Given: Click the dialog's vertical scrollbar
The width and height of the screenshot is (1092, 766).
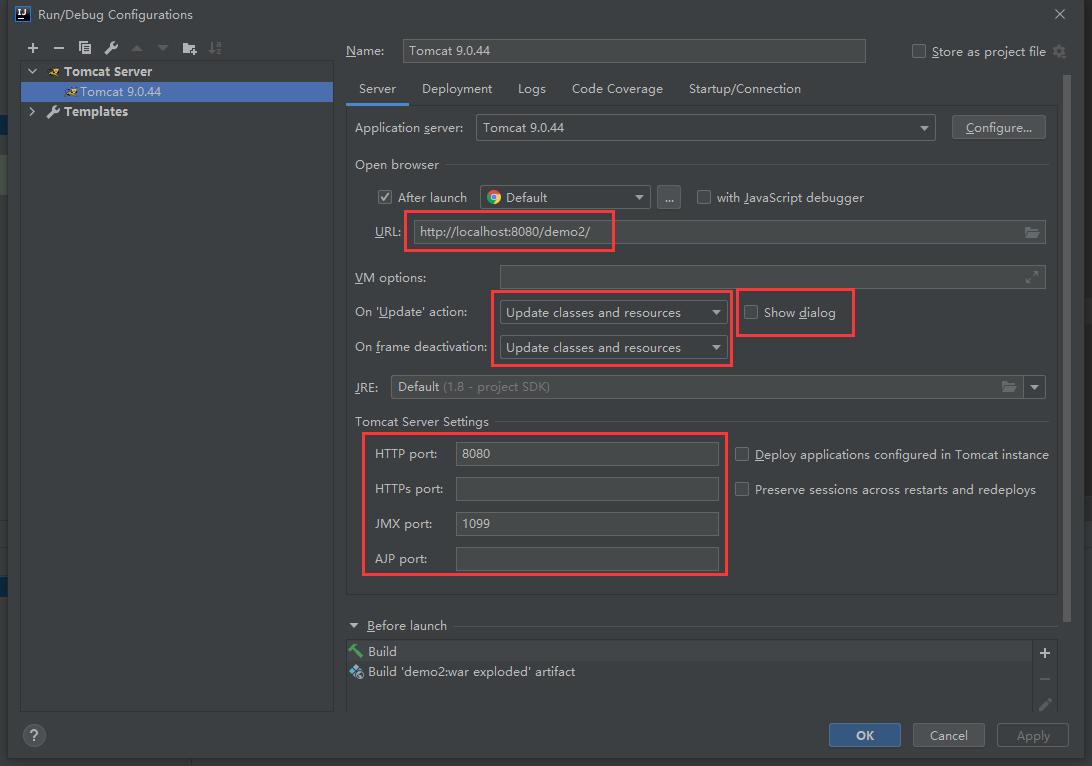Looking at the screenshot, I should coord(1067,348).
